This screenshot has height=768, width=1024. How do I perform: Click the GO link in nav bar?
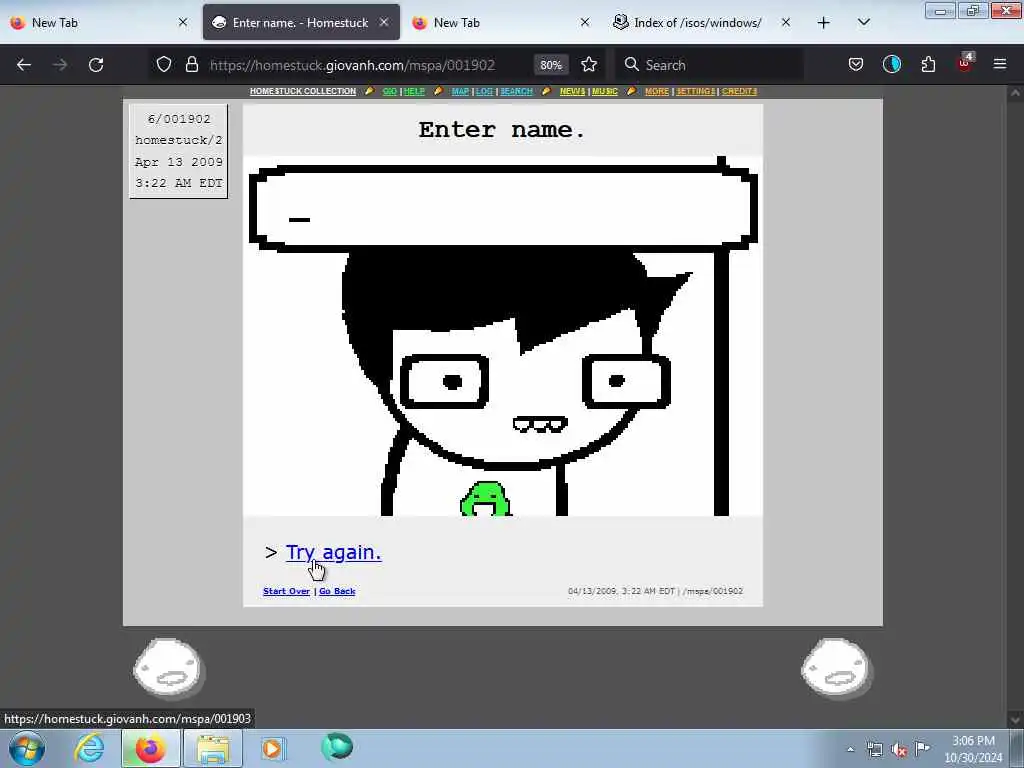[x=390, y=91]
